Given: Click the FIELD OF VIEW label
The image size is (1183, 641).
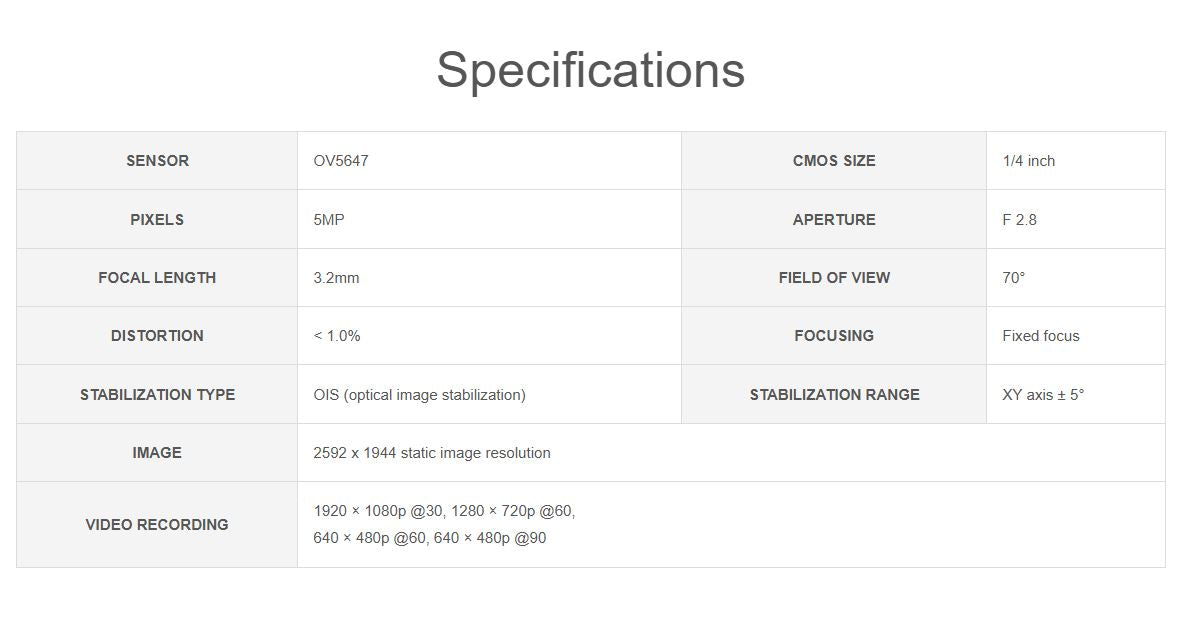Looking at the screenshot, I should click(834, 278).
